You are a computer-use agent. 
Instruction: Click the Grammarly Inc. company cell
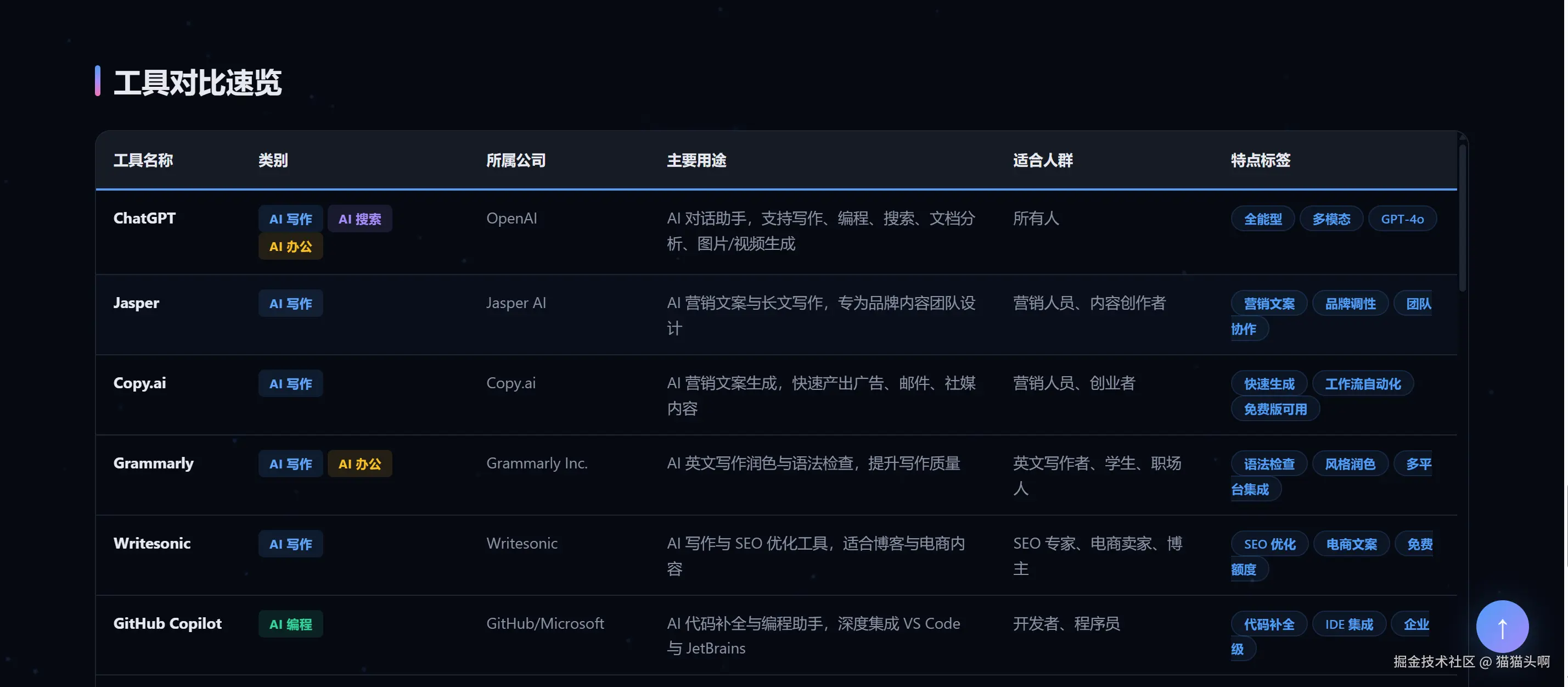click(x=536, y=463)
